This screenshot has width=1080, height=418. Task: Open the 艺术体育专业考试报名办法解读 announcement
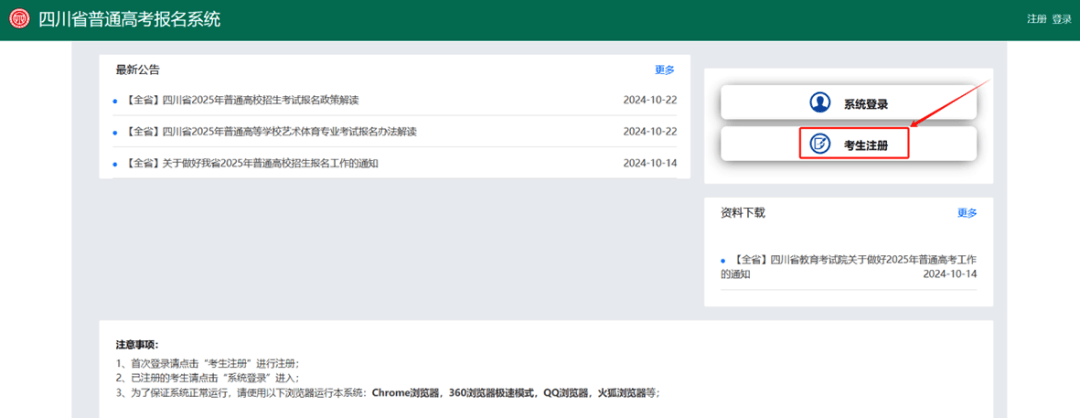[271, 132]
